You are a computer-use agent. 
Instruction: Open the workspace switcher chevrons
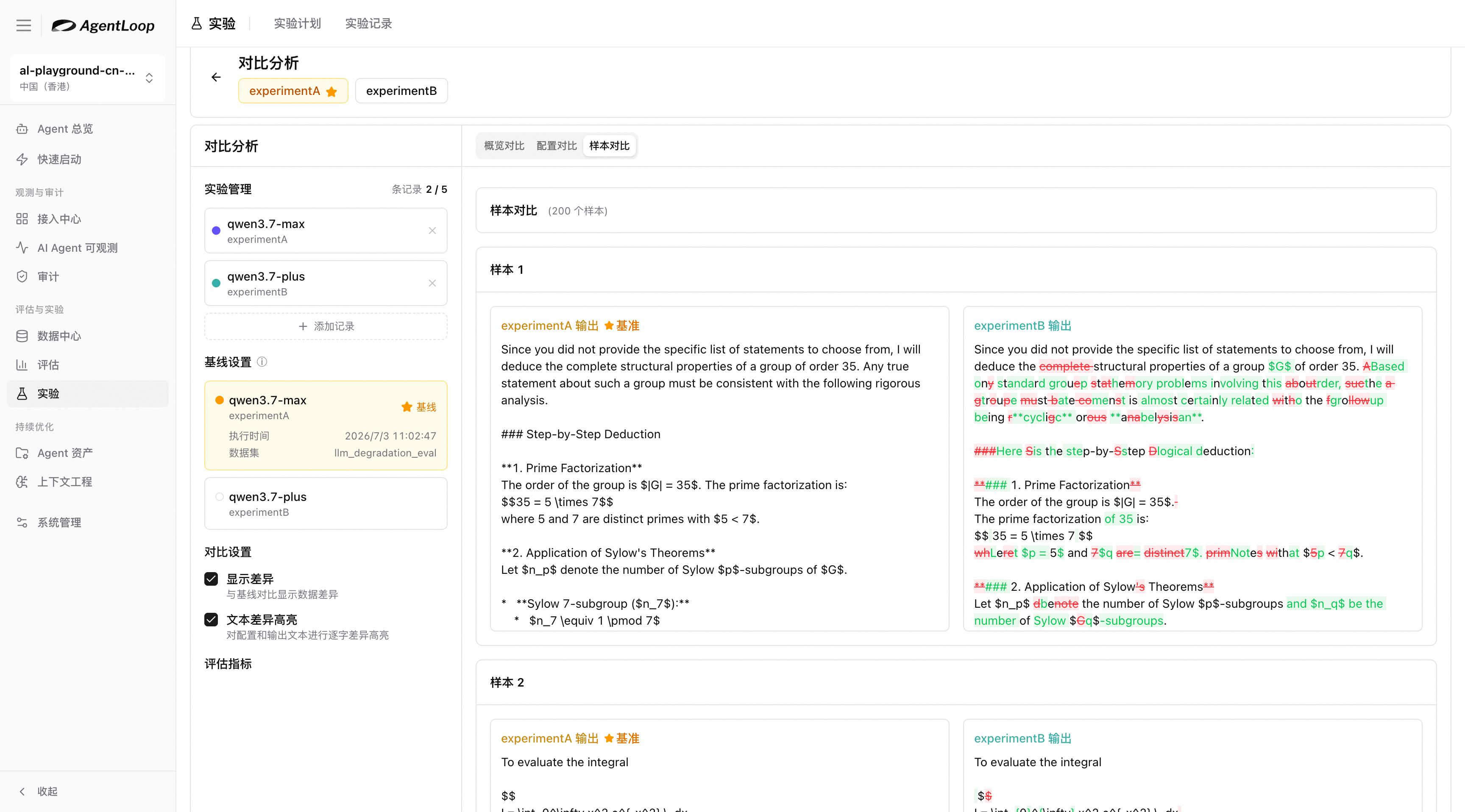(149, 78)
